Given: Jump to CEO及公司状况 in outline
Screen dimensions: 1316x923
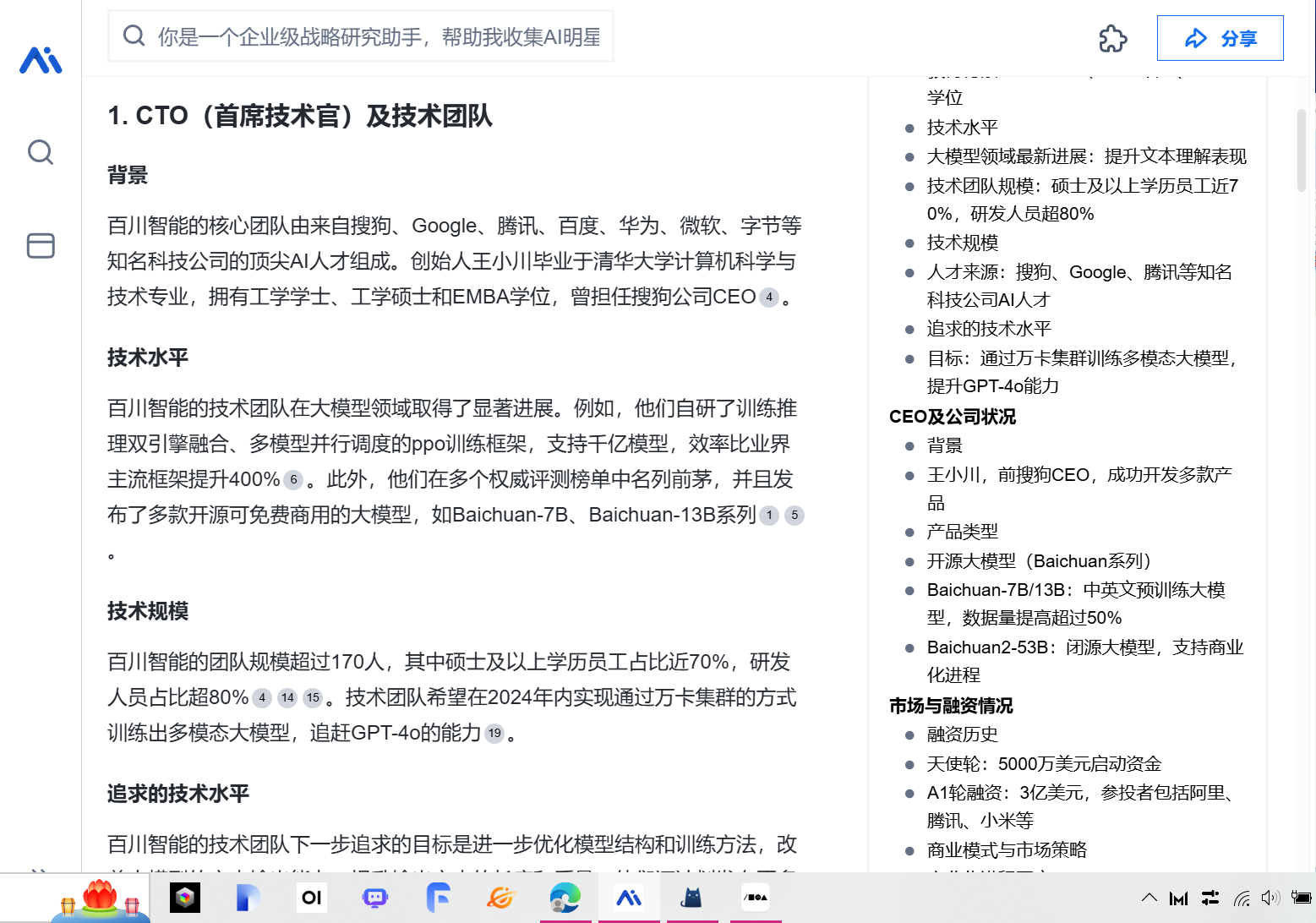Looking at the screenshot, I should coord(952,417).
